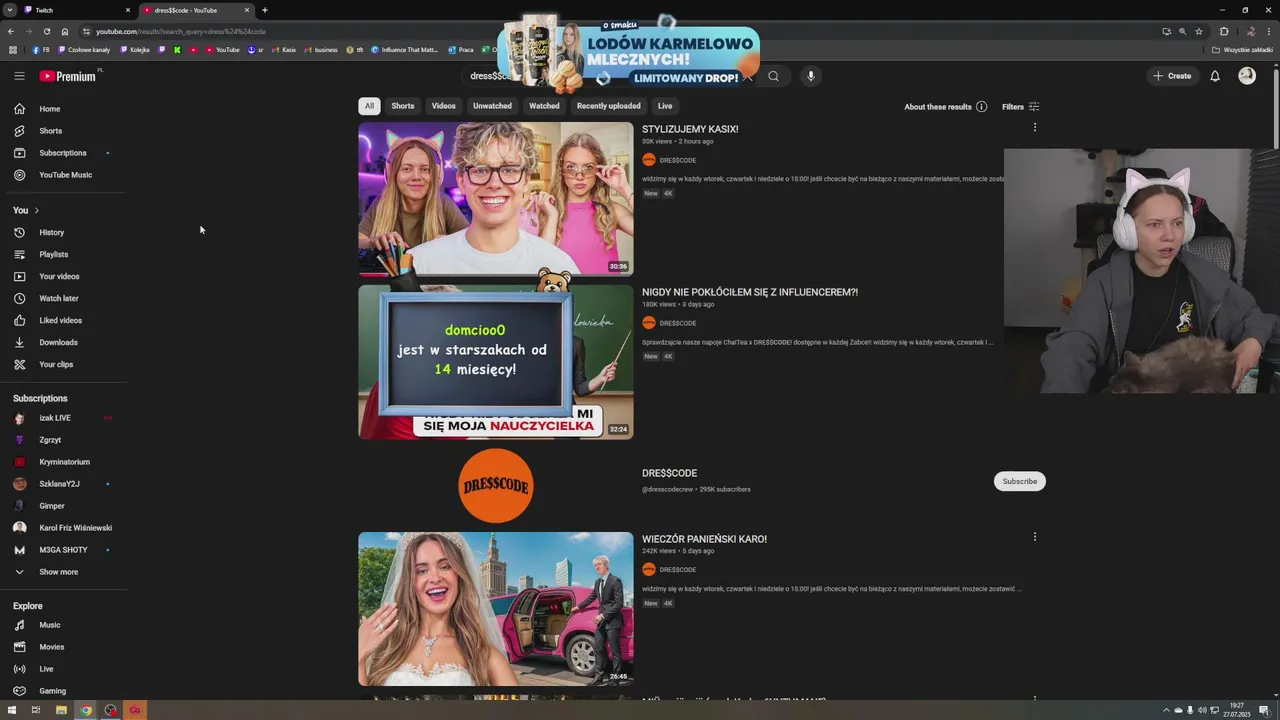Viewport: 1280px width, 720px height.
Task: Open the YouTube hamburger guide menu
Action: 19,76
